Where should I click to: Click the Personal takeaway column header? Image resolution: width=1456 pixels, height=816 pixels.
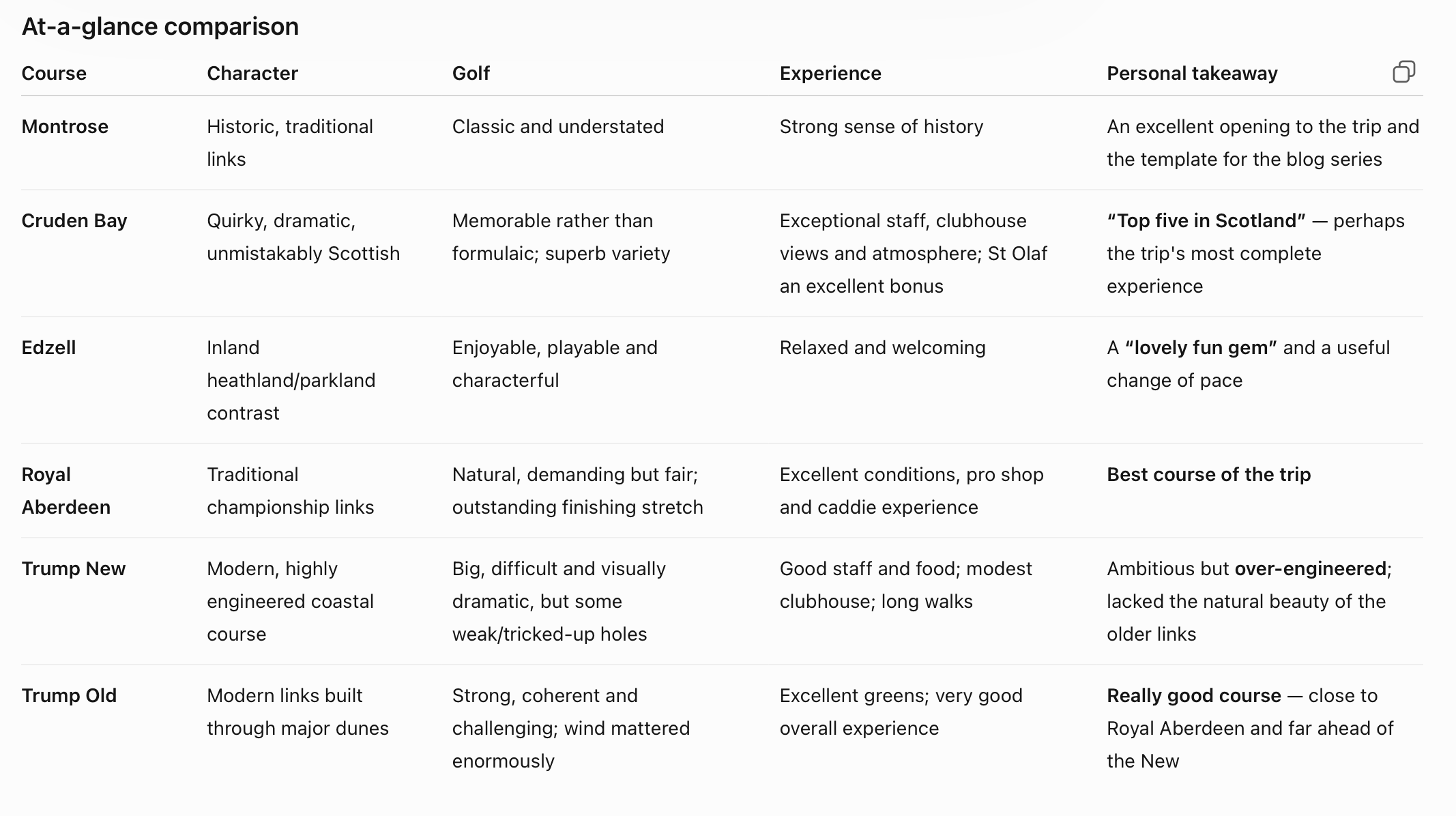tap(1192, 73)
